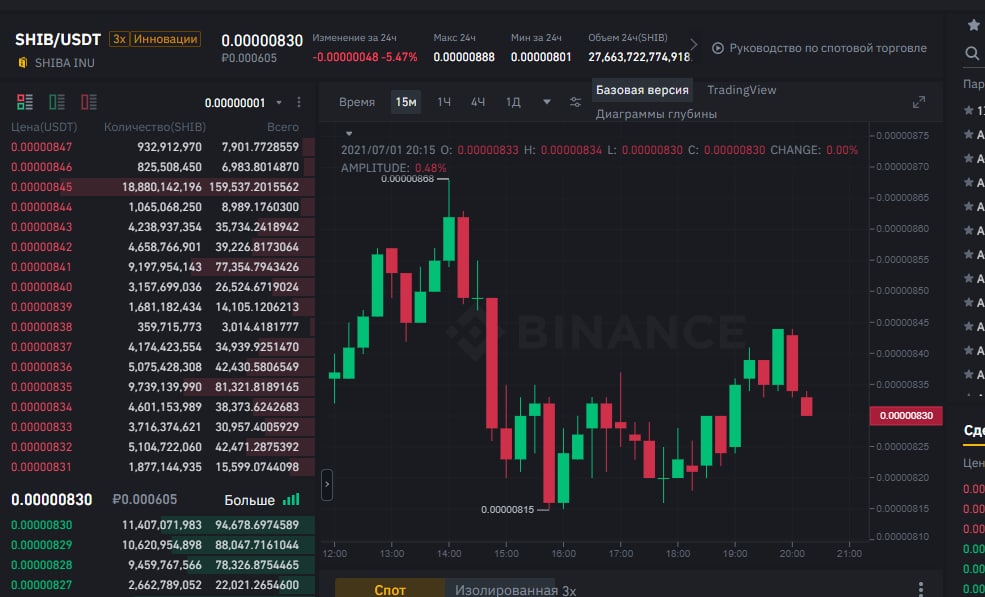Select 1Ч chart interval
This screenshot has height=597, width=985.
coord(444,102)
